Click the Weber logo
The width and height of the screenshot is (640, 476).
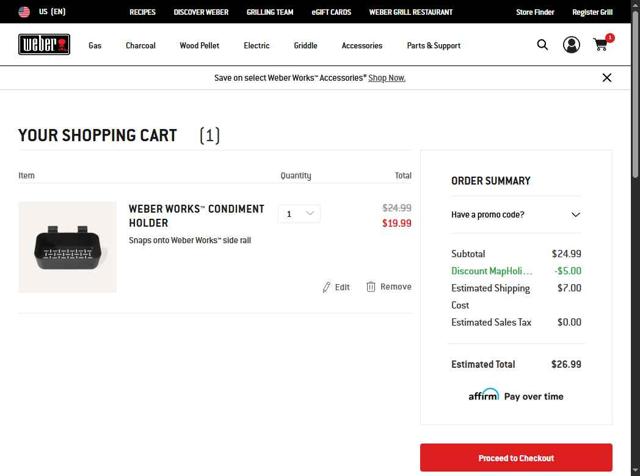44,45
